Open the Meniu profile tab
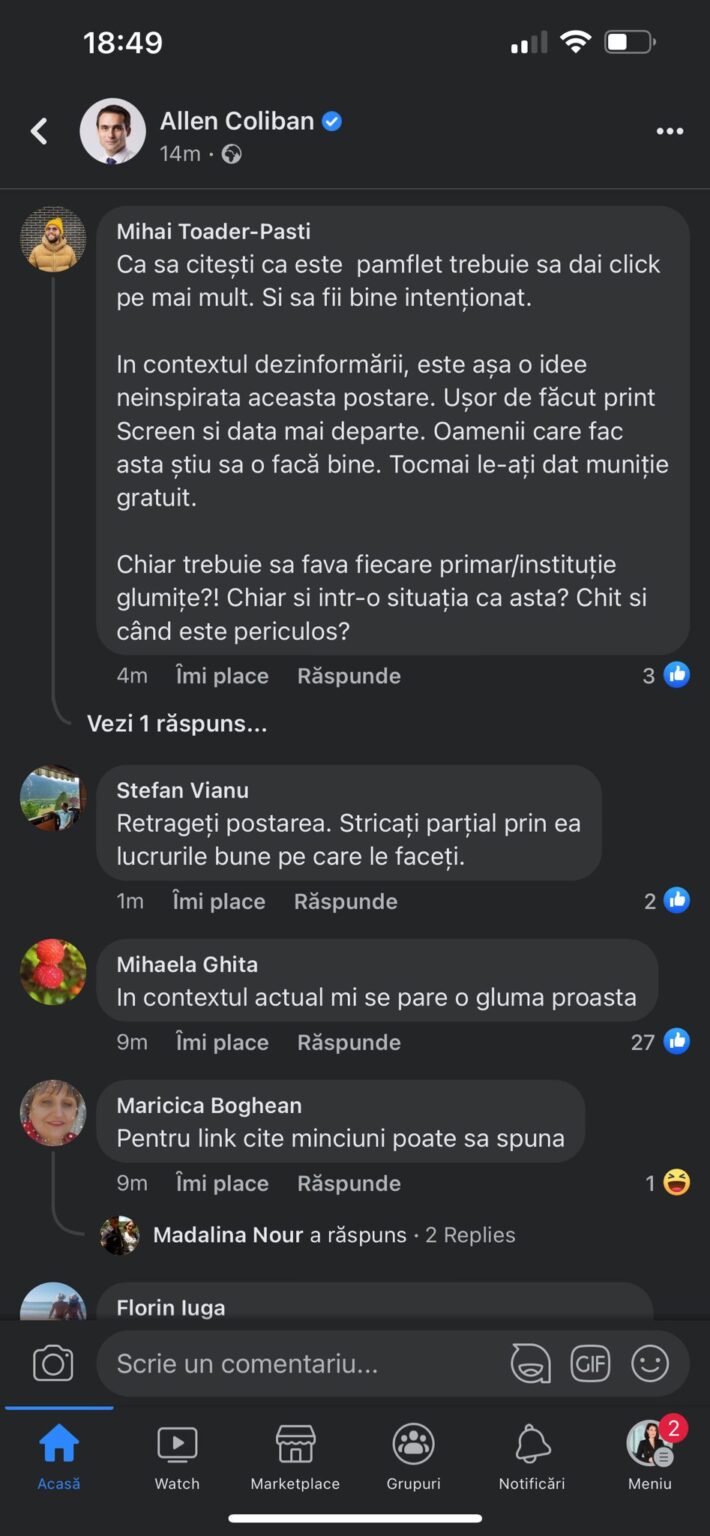710x1536 pixels. point(650,1456)
